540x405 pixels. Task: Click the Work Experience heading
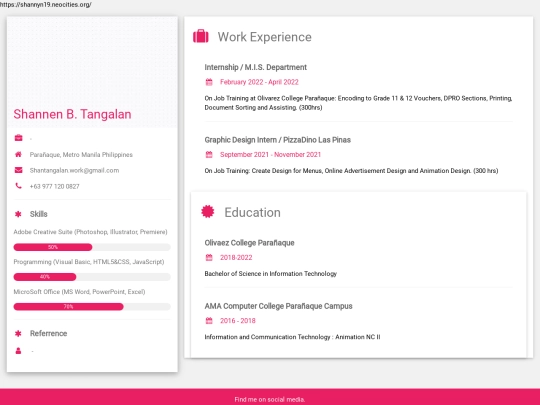tap(264, 37)
